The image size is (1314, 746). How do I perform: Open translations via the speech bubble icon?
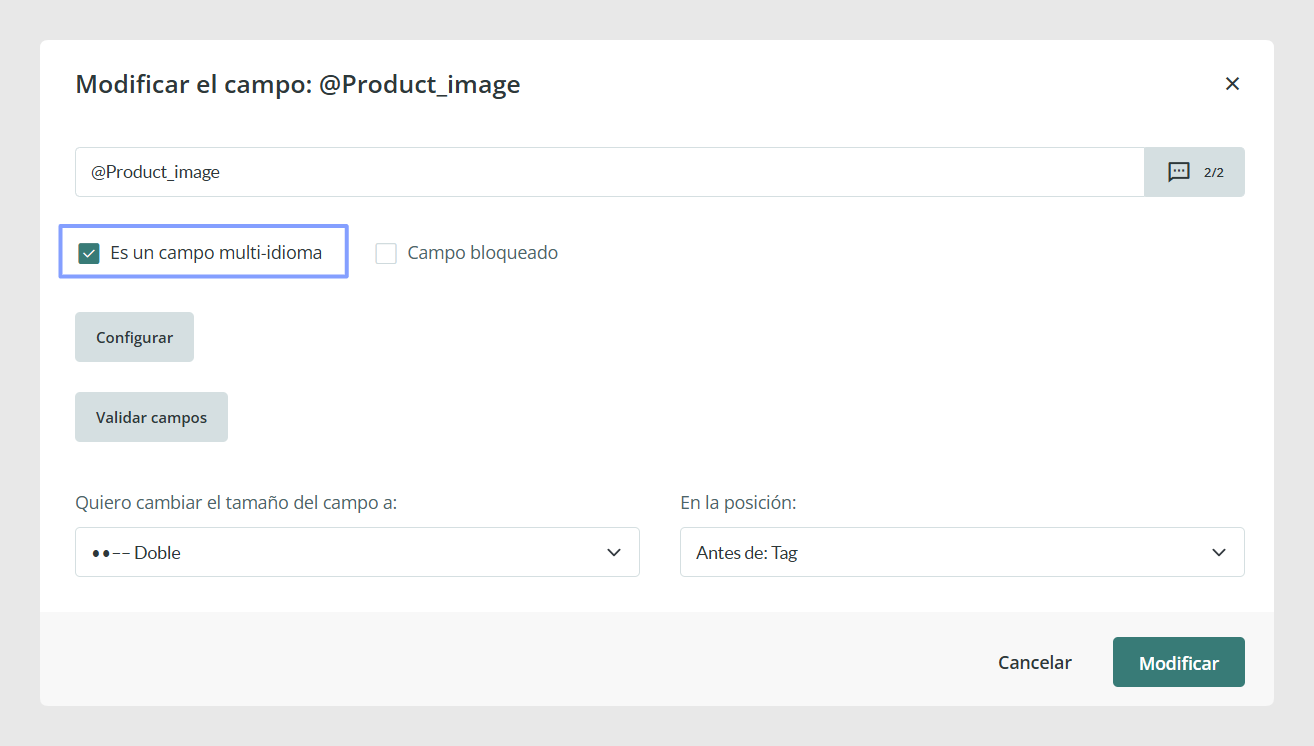click(x=1179, y=172)
